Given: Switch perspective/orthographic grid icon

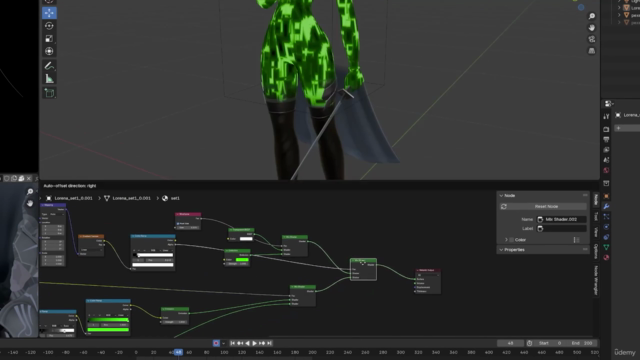Looking at the screenshot, I should [x=592, y=51].
